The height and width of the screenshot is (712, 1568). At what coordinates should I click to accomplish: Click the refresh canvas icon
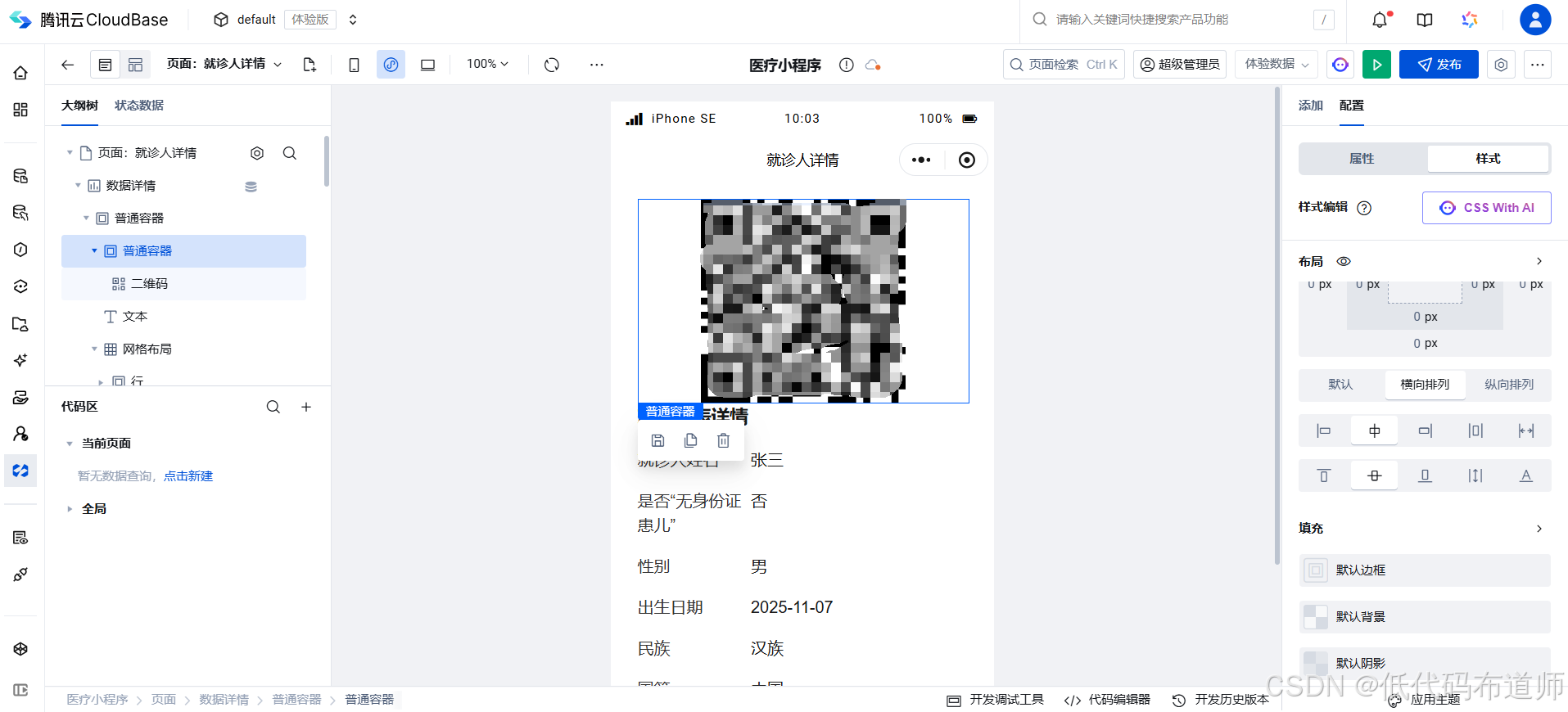click(x=552, y=65)
